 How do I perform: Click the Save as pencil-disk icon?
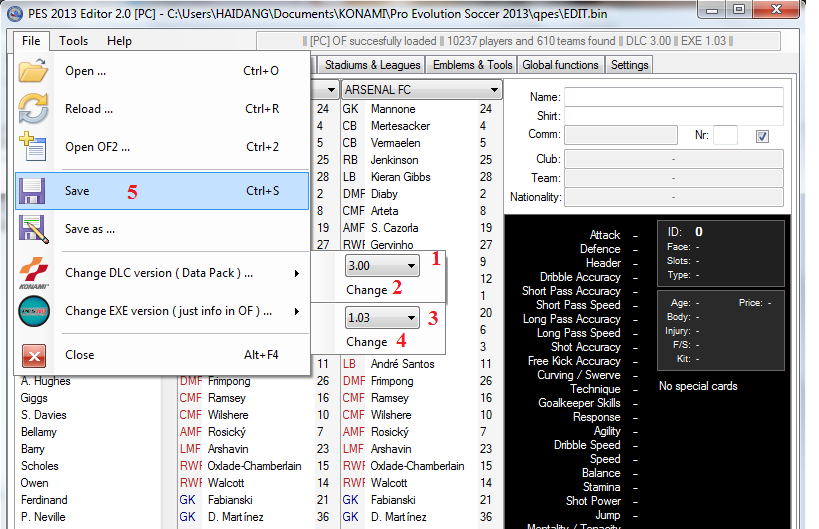click(x=33, y=229)
